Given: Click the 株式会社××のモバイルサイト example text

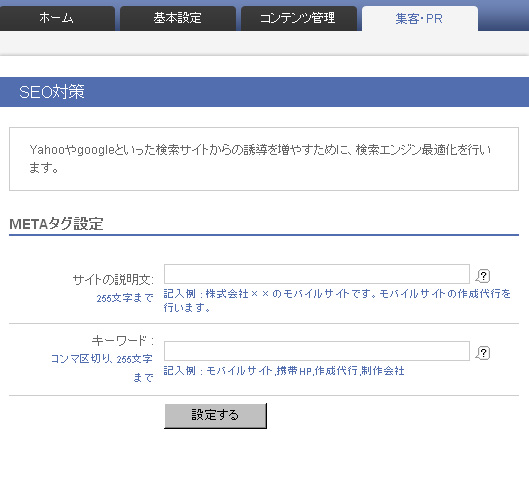Looking at the screenshot, I should coord(337,300).
